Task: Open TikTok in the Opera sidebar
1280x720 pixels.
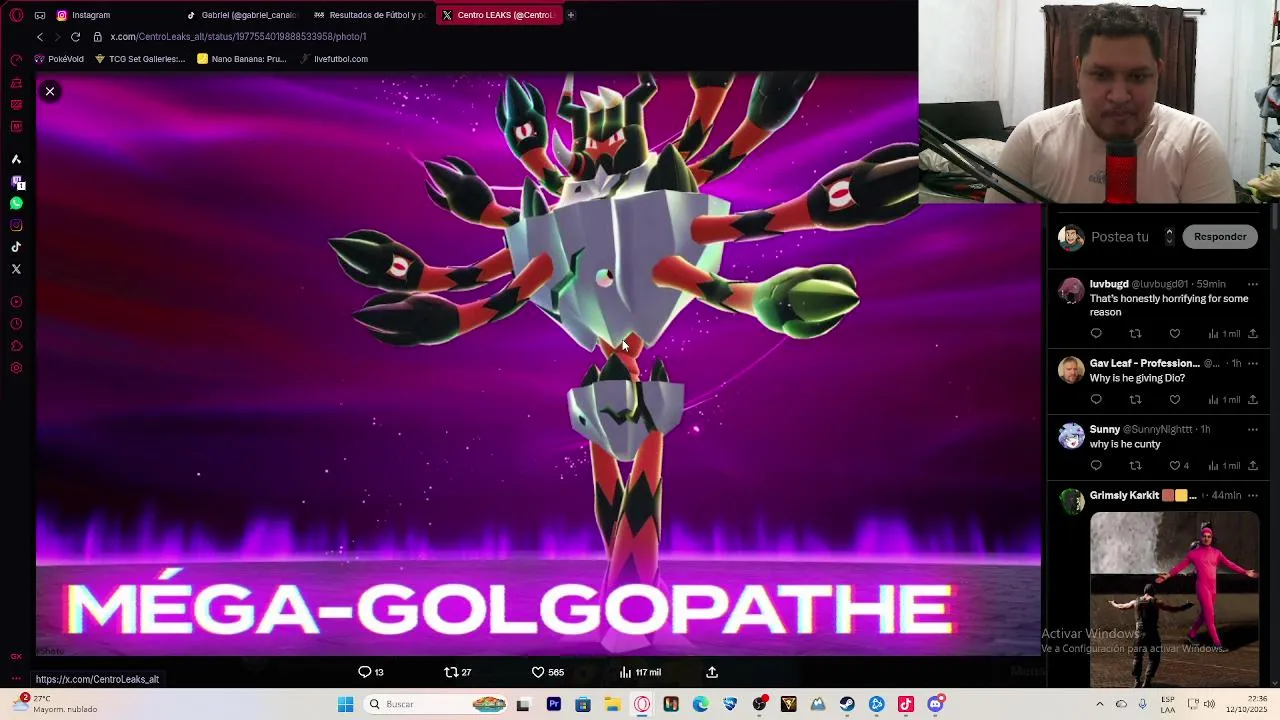Action: coord(16,247)
